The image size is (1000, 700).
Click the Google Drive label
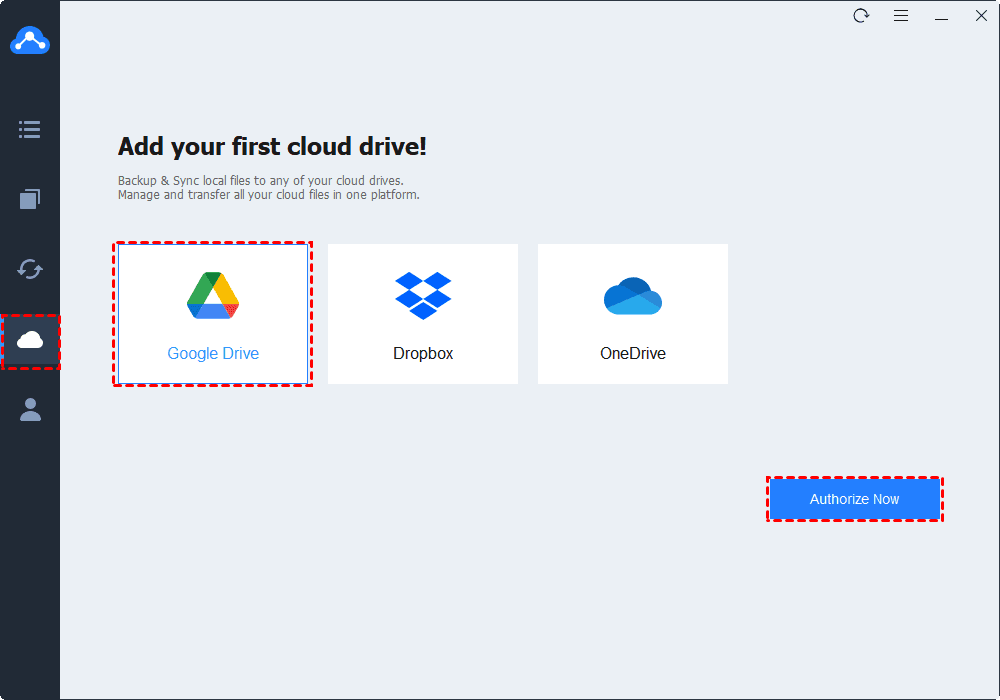pyautogui.click(x=213, y=354)
